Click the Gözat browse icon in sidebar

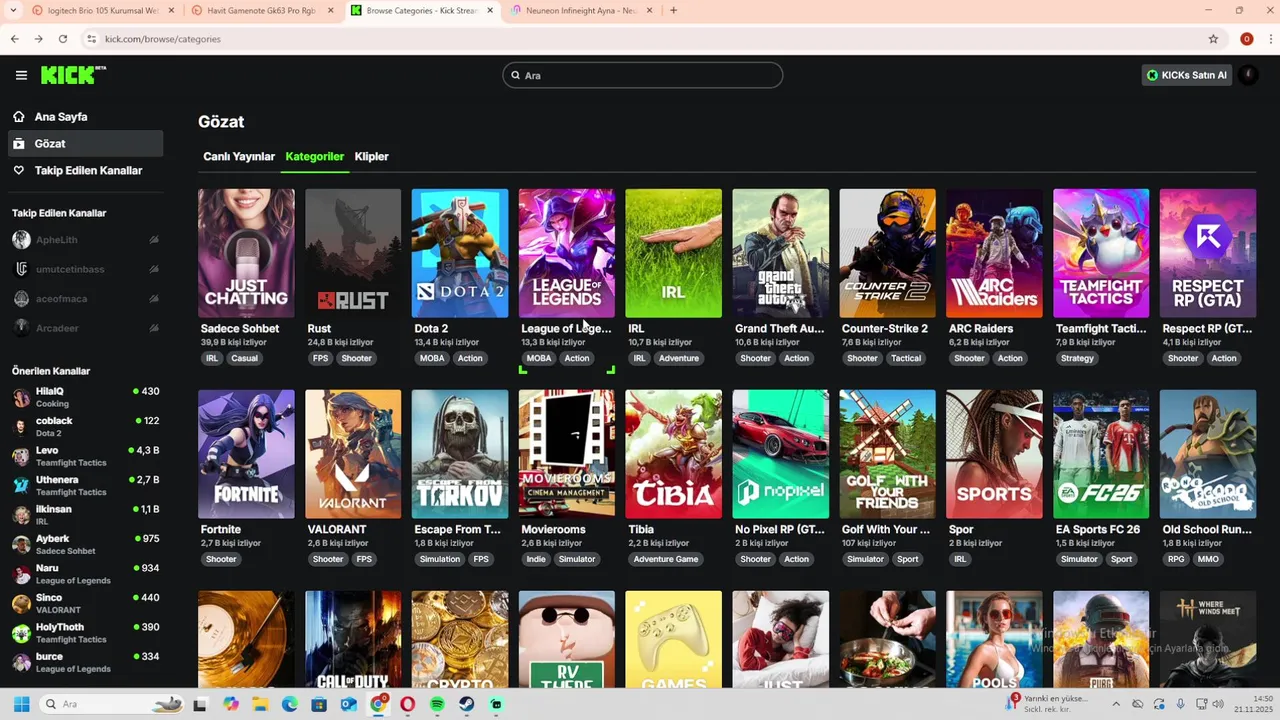(19, 144)
